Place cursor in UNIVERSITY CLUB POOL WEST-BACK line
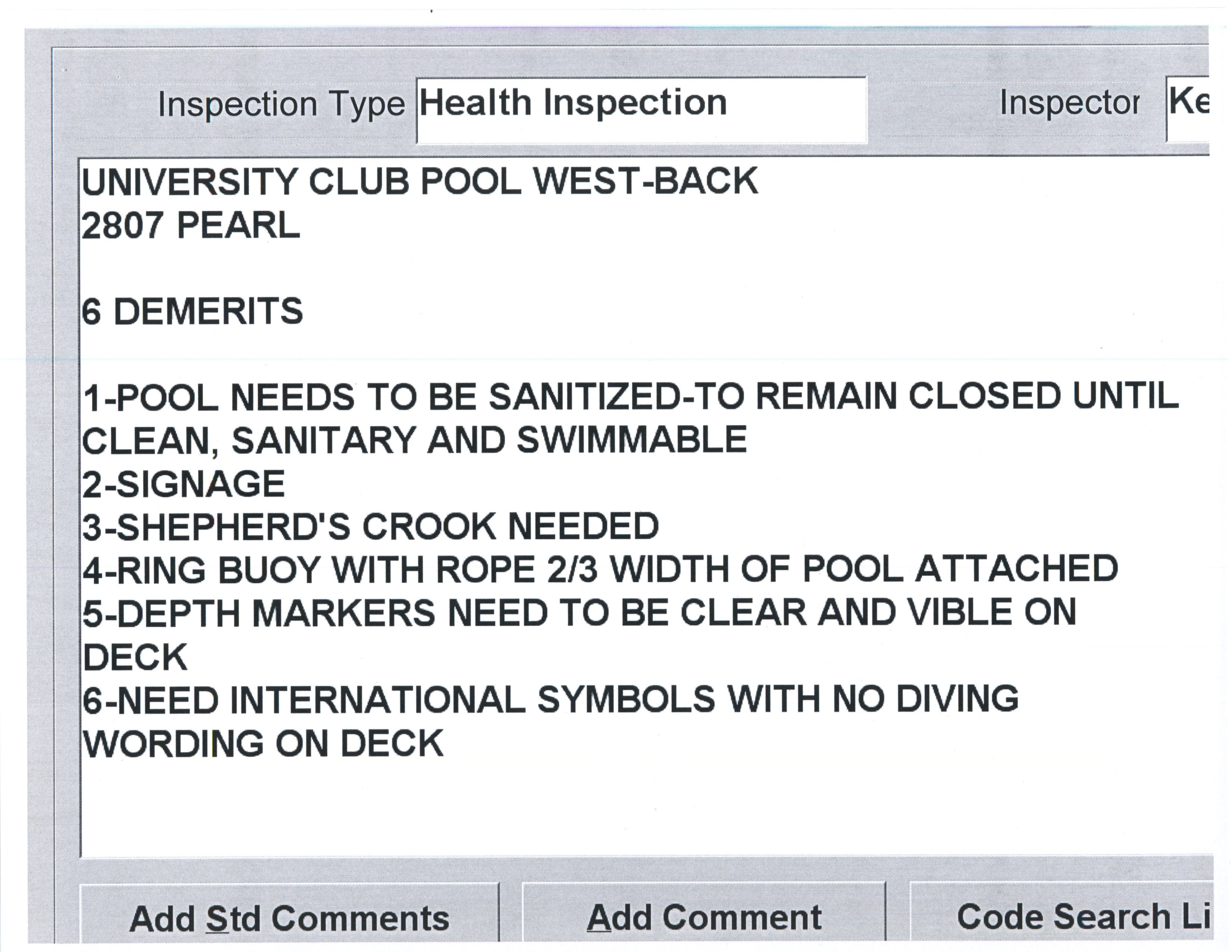 420,181
